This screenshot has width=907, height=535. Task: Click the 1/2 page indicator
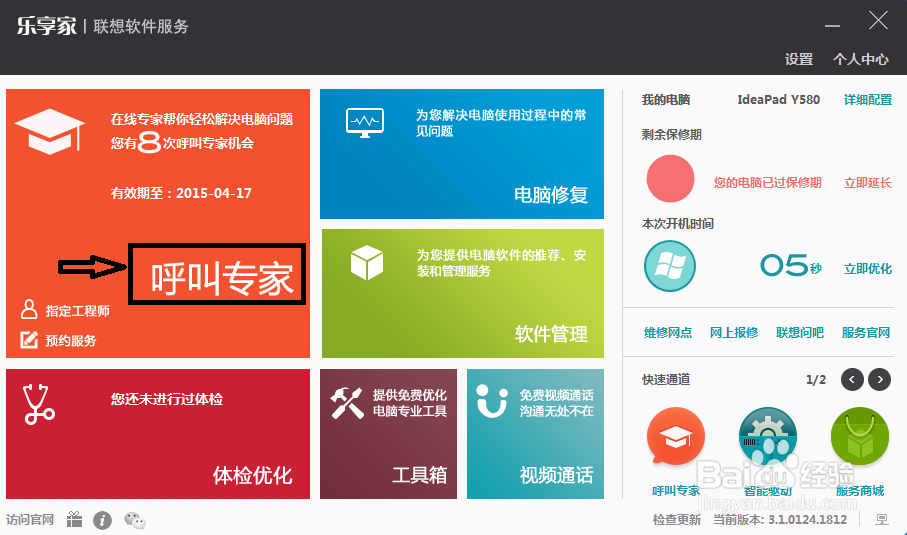tap(816, 380)
